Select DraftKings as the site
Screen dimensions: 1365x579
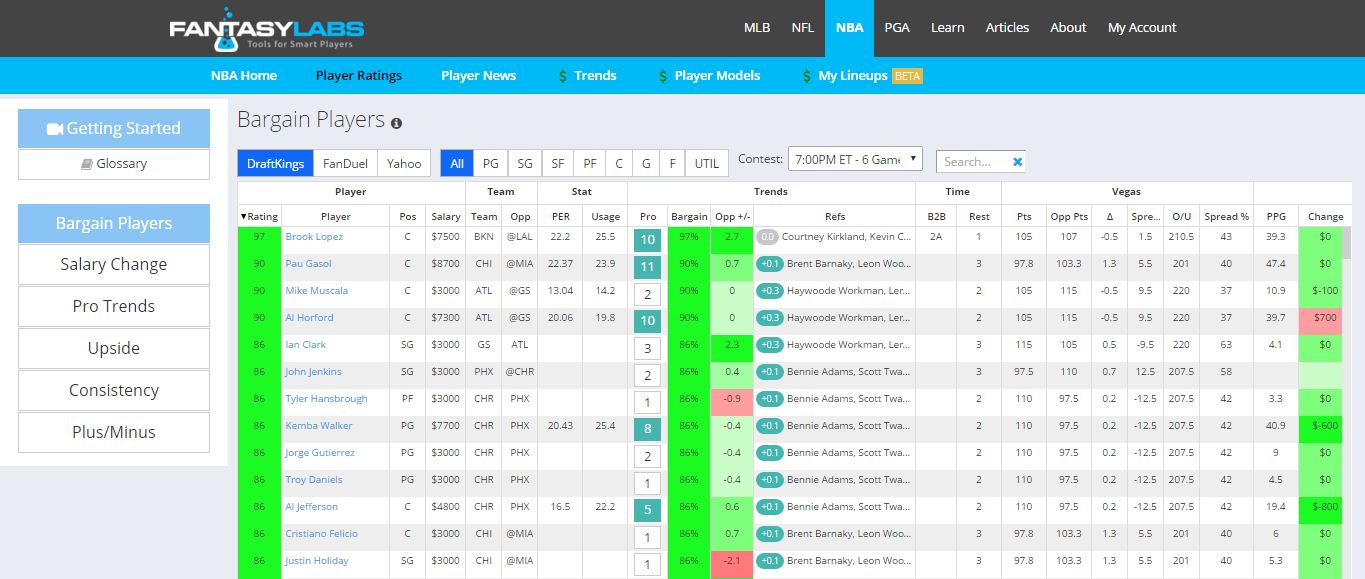pos(275,163)
